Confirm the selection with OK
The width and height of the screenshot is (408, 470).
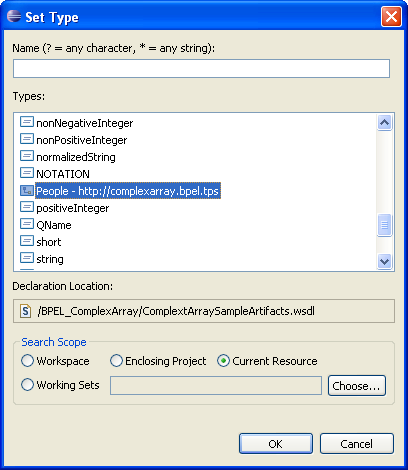pyautogui.click(x=276, y=444)
